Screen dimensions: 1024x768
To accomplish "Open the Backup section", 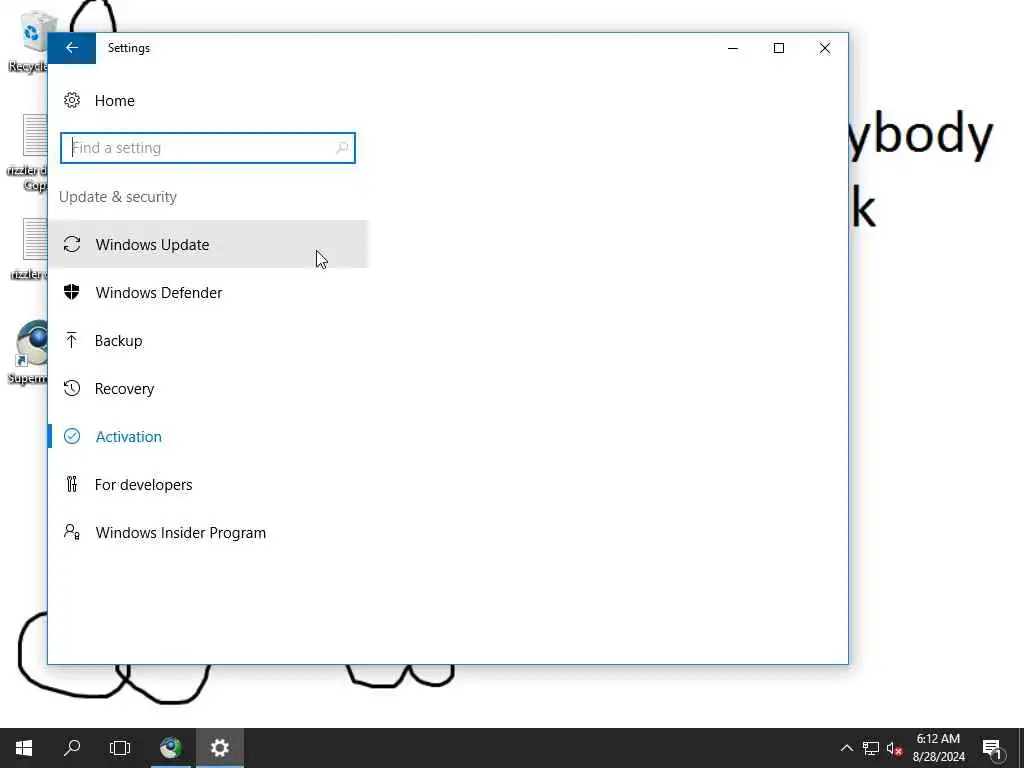I will [x=208, y=340].
